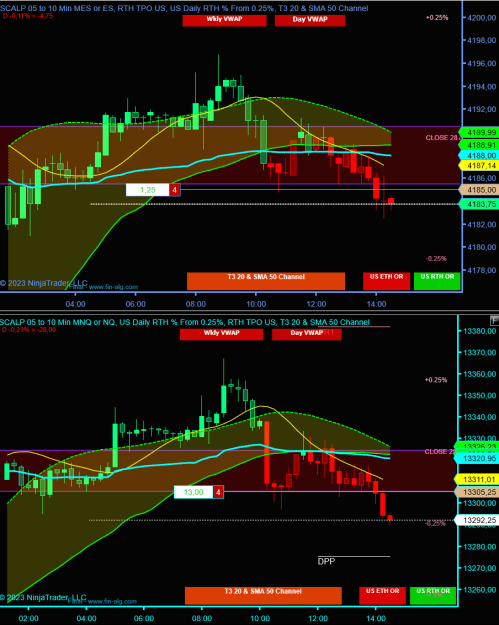499x625 pixels.
Task: Click the 4189,99 green price marker
Action: click(x=479, y=132)
